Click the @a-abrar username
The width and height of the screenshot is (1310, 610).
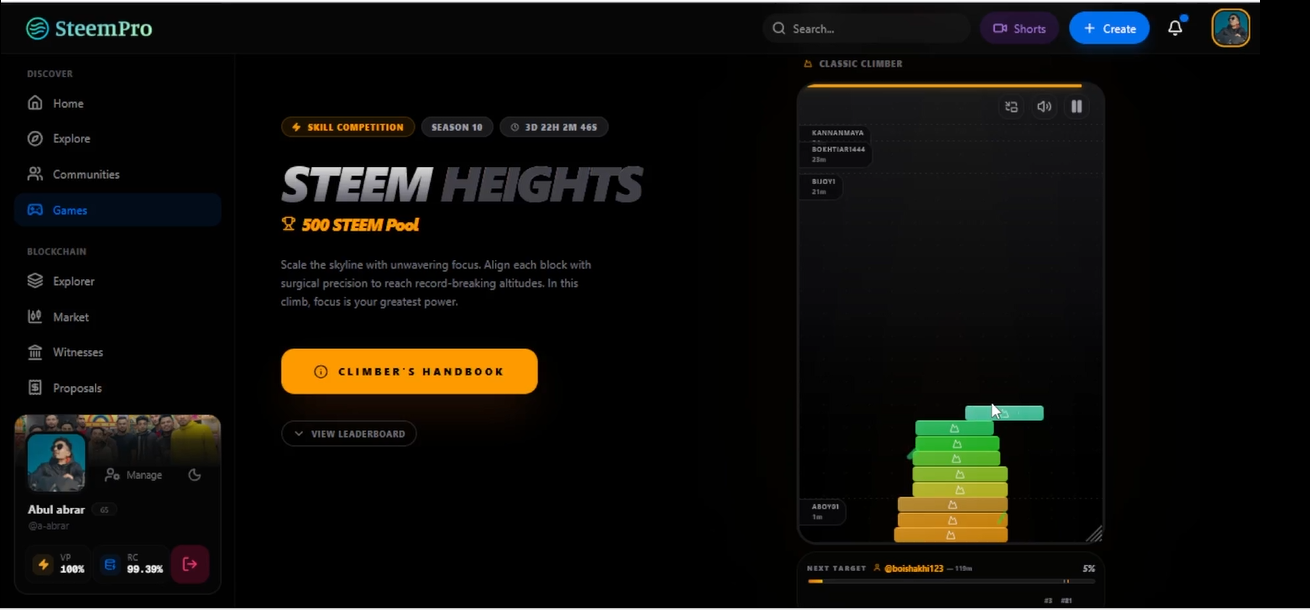click(x=48, y=526)
